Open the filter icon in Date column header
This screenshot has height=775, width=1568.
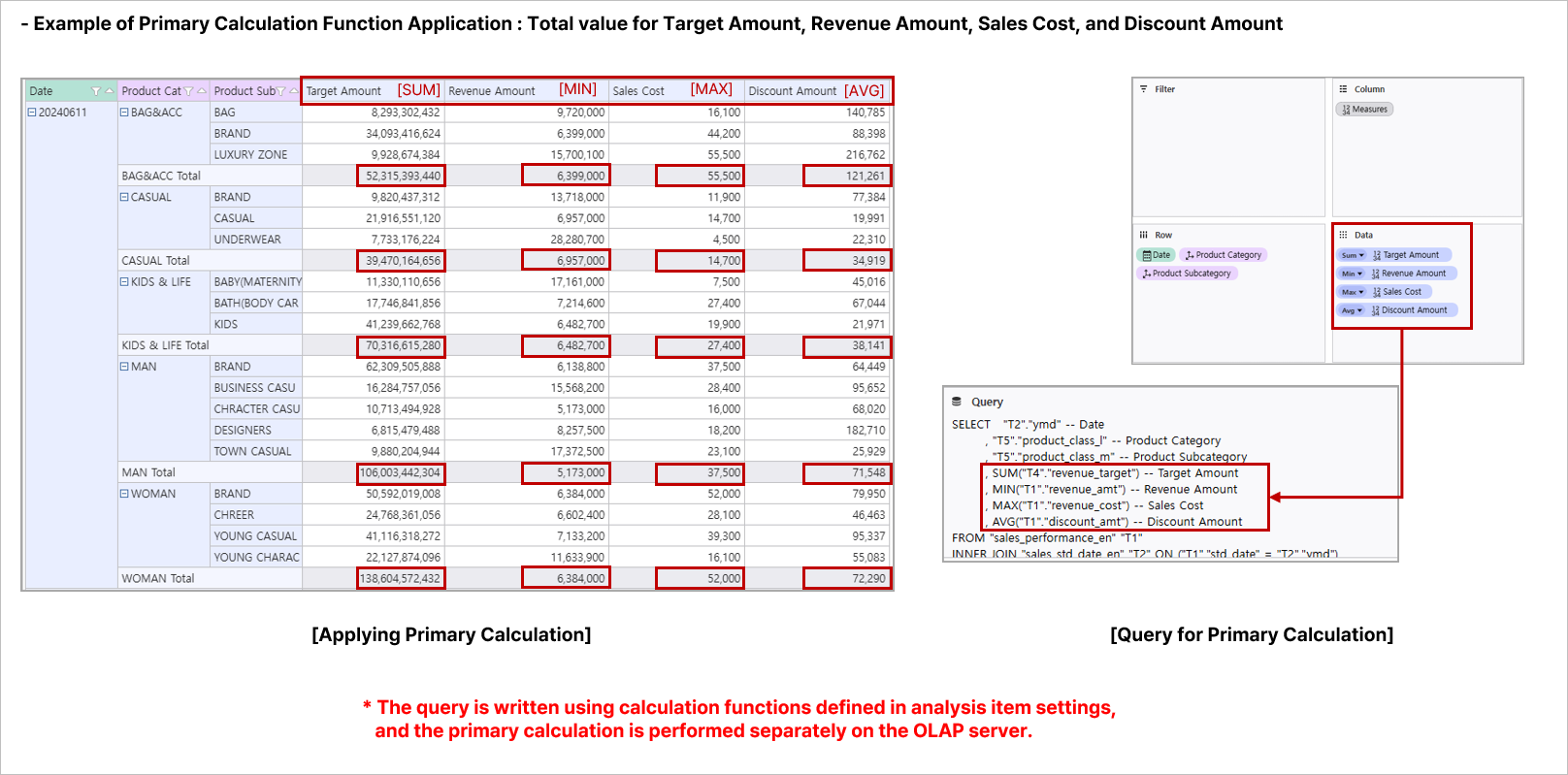(96, 91)
